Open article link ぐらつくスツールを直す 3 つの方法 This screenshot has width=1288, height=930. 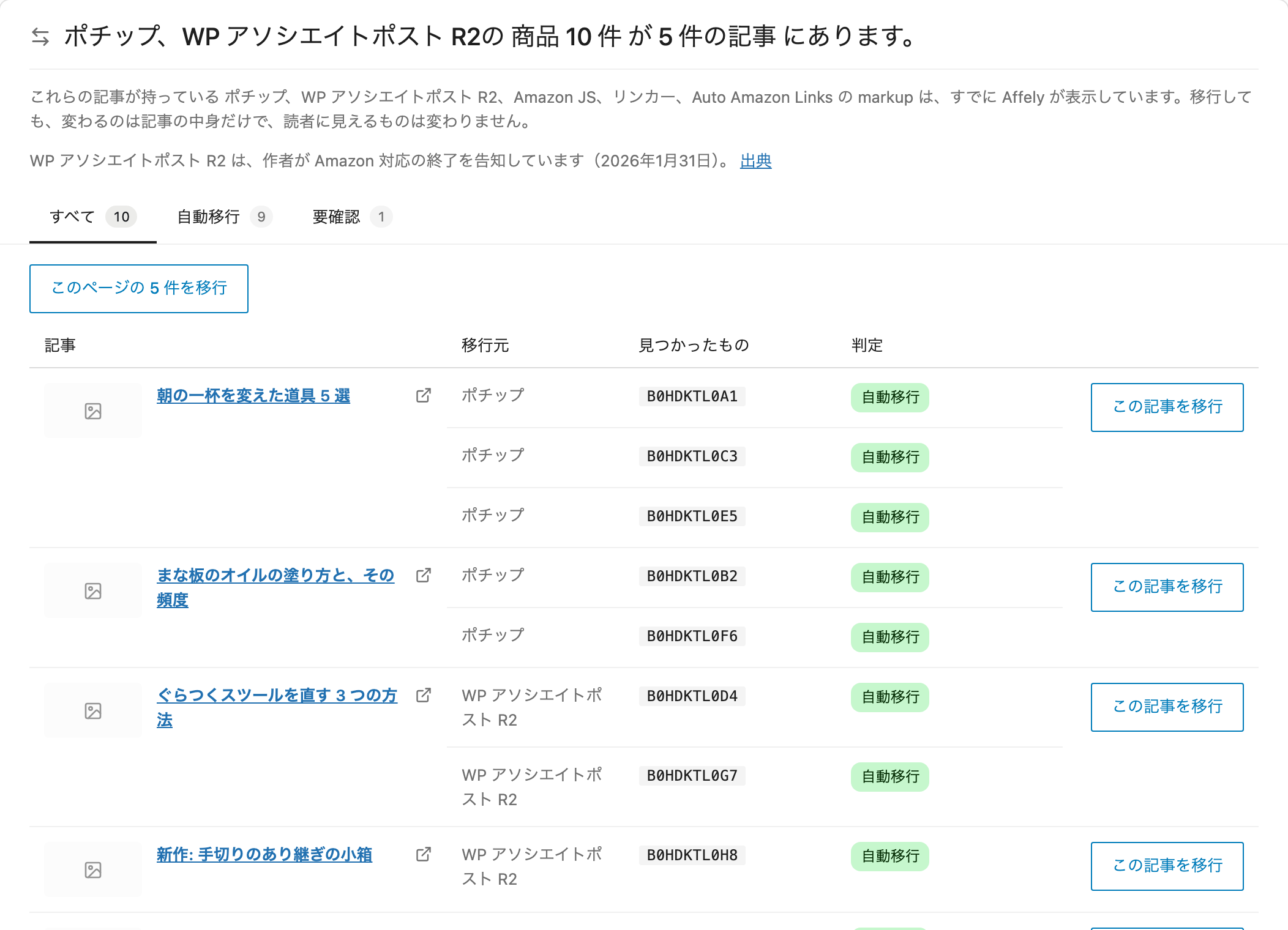277,707
